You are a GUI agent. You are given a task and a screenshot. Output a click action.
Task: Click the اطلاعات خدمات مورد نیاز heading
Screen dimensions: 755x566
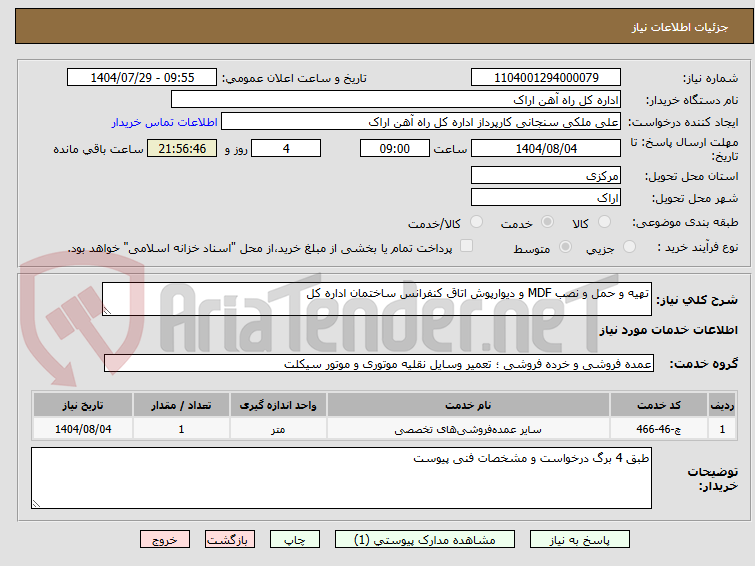click(668, 330)
